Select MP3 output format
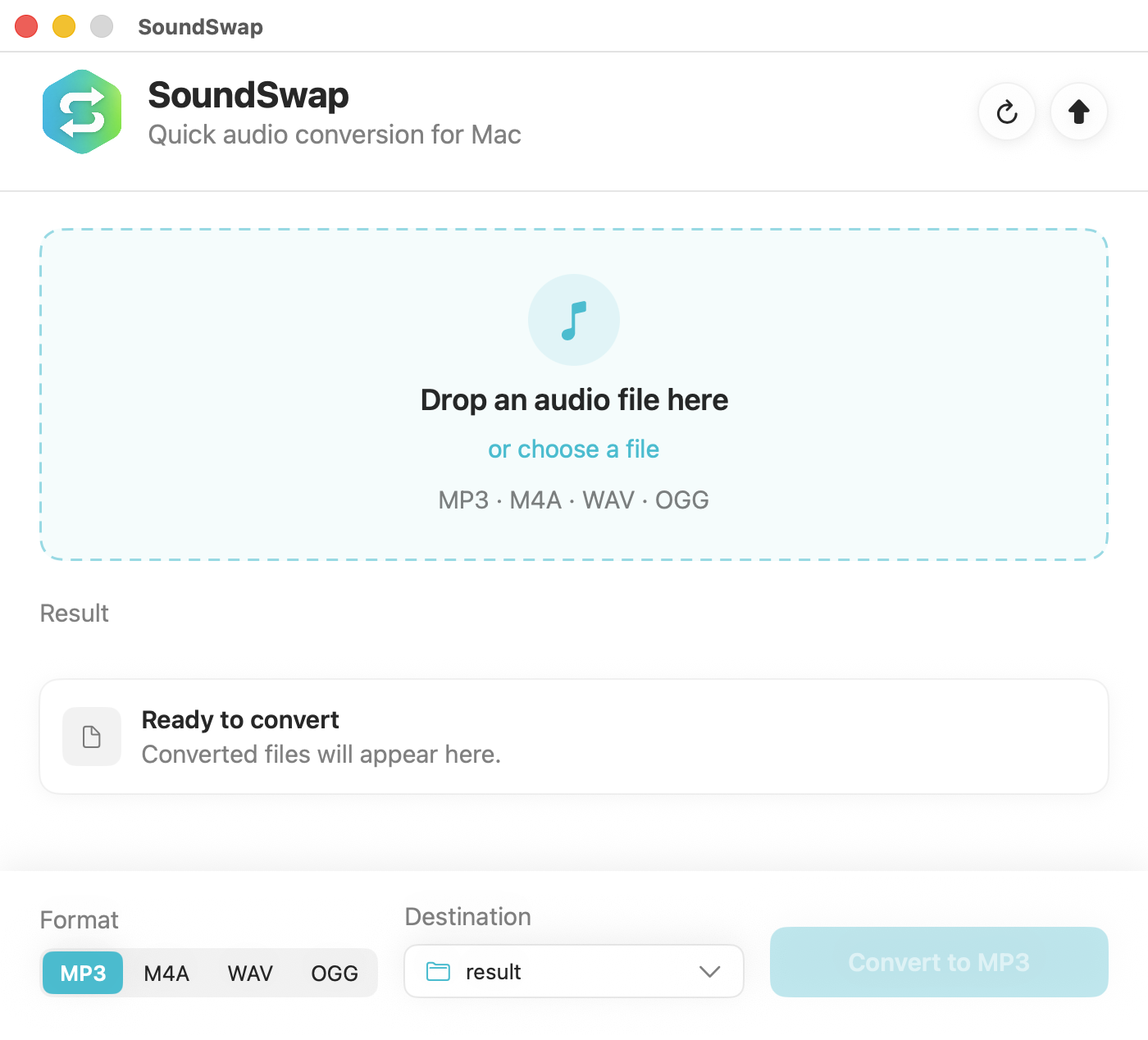This screenshot has height=1040, width=1148. pos(83,973)
